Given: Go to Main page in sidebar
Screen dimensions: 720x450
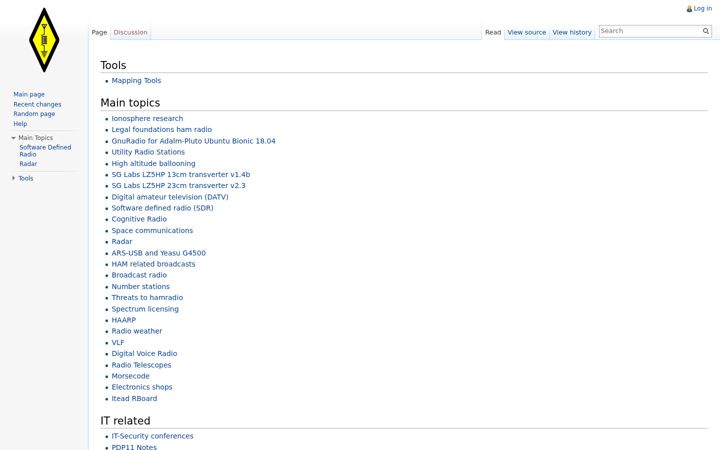Looking at the screenshot, I should pyautogui.click(x=29, y=95).
